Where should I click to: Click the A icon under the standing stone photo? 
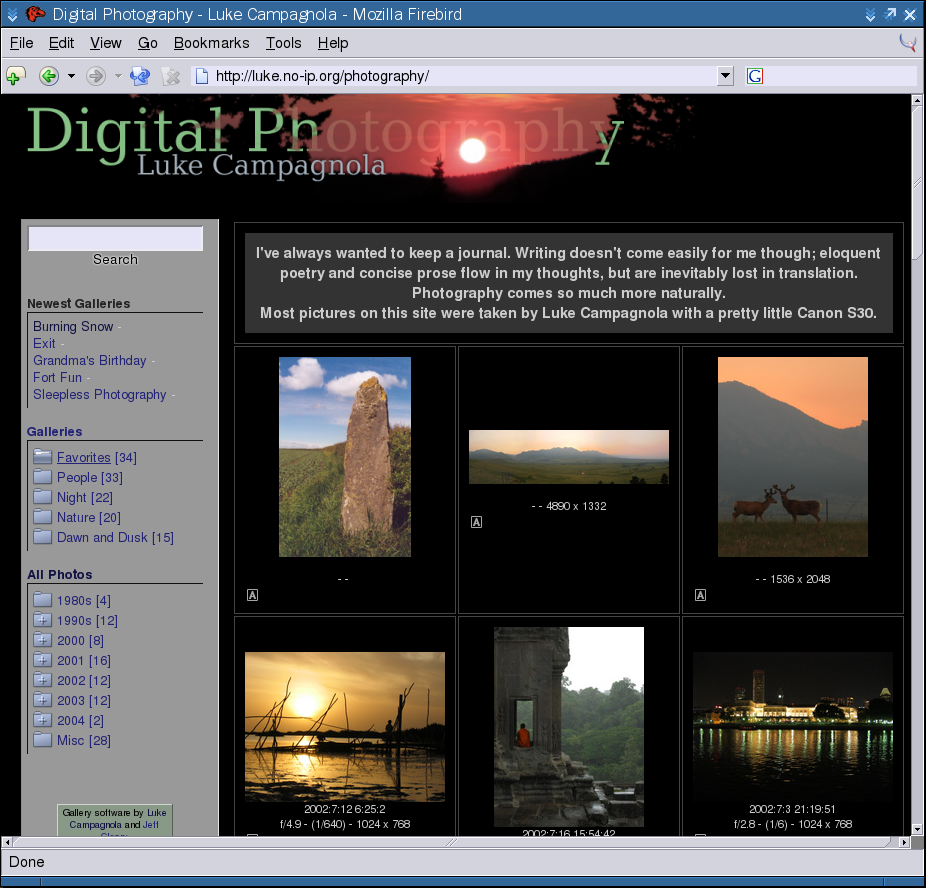point(252,595)
